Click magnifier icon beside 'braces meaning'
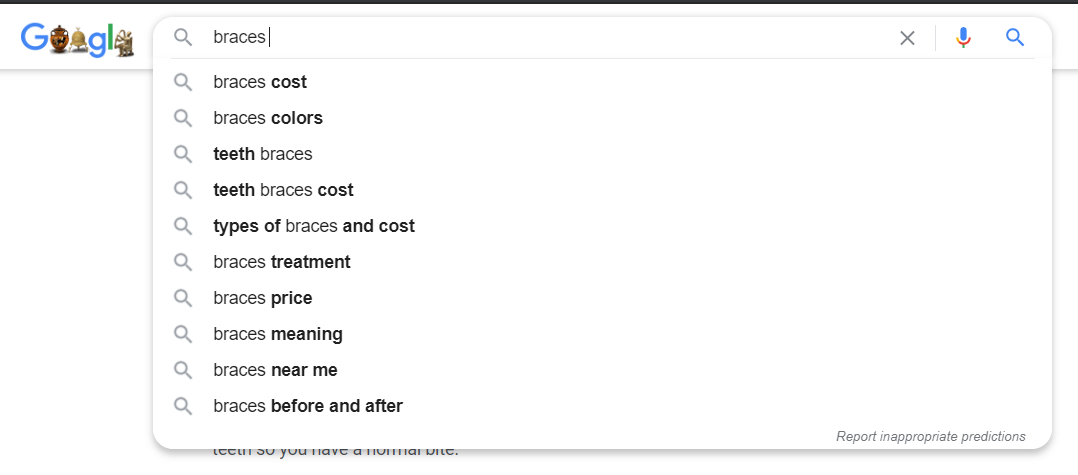The image size is (1078, 475). (x=183, y=334)
